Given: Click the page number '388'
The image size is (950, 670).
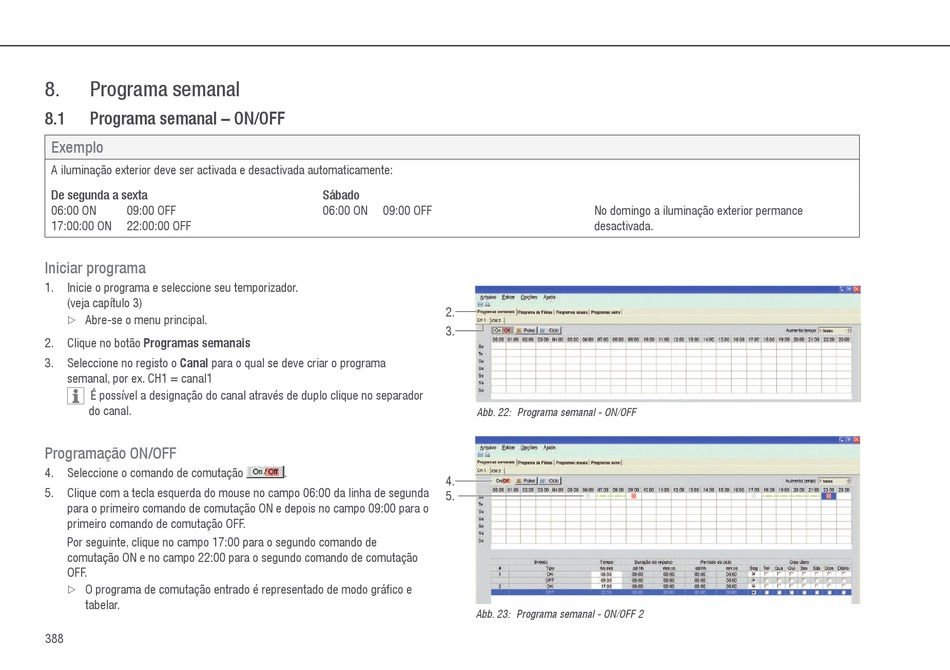Looking at the screenshot, I should click(x=54, y=638).
